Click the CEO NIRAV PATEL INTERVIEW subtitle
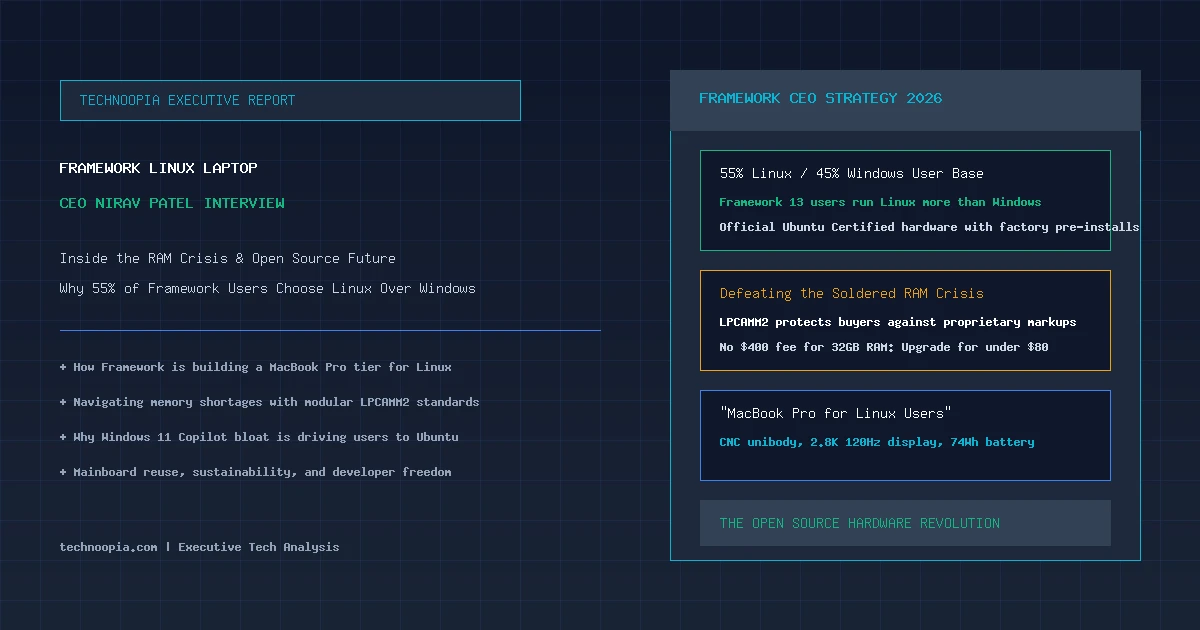This screenshot has width=1200, height=630. [172, 203]
